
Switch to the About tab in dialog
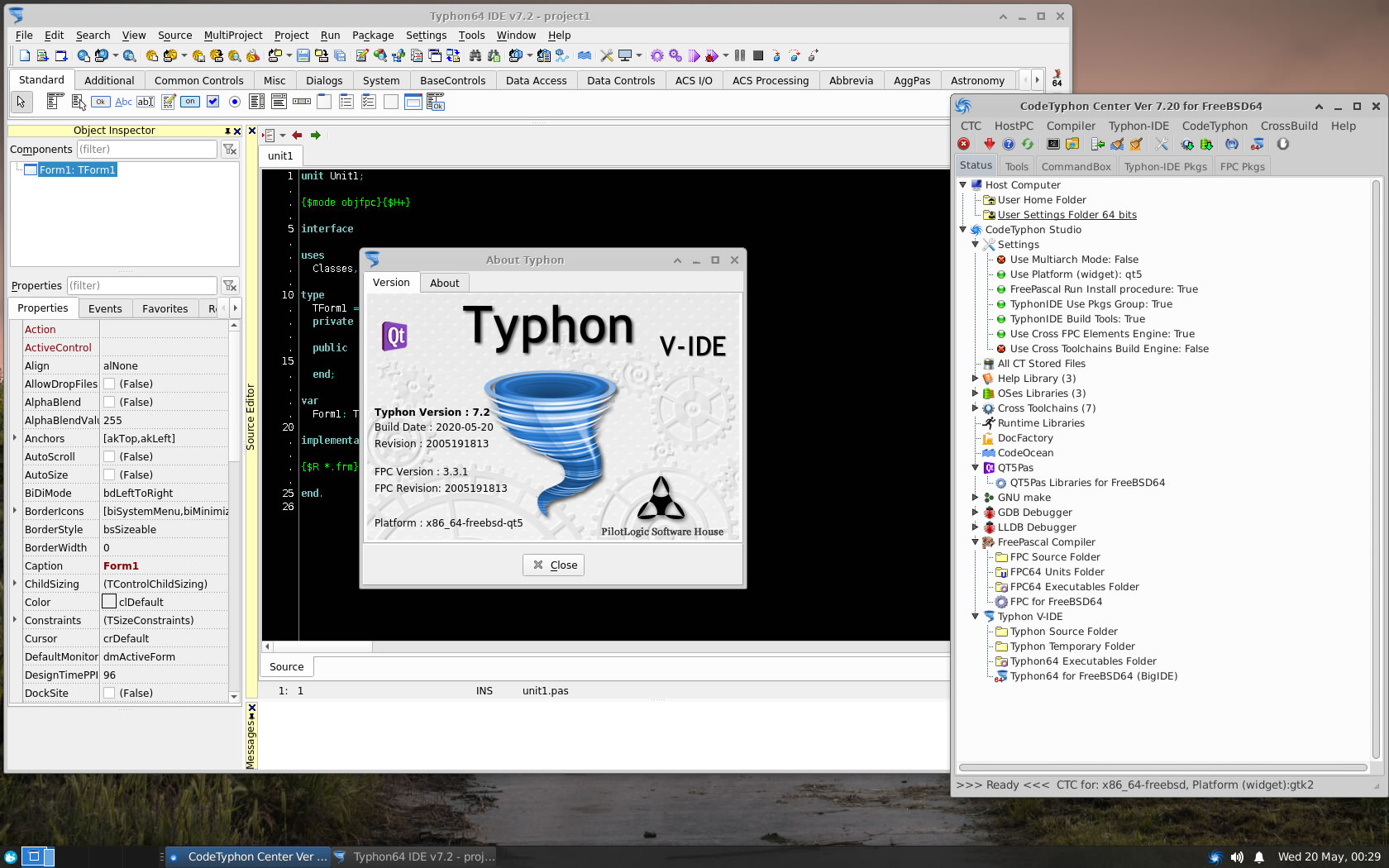pos(444,283)
